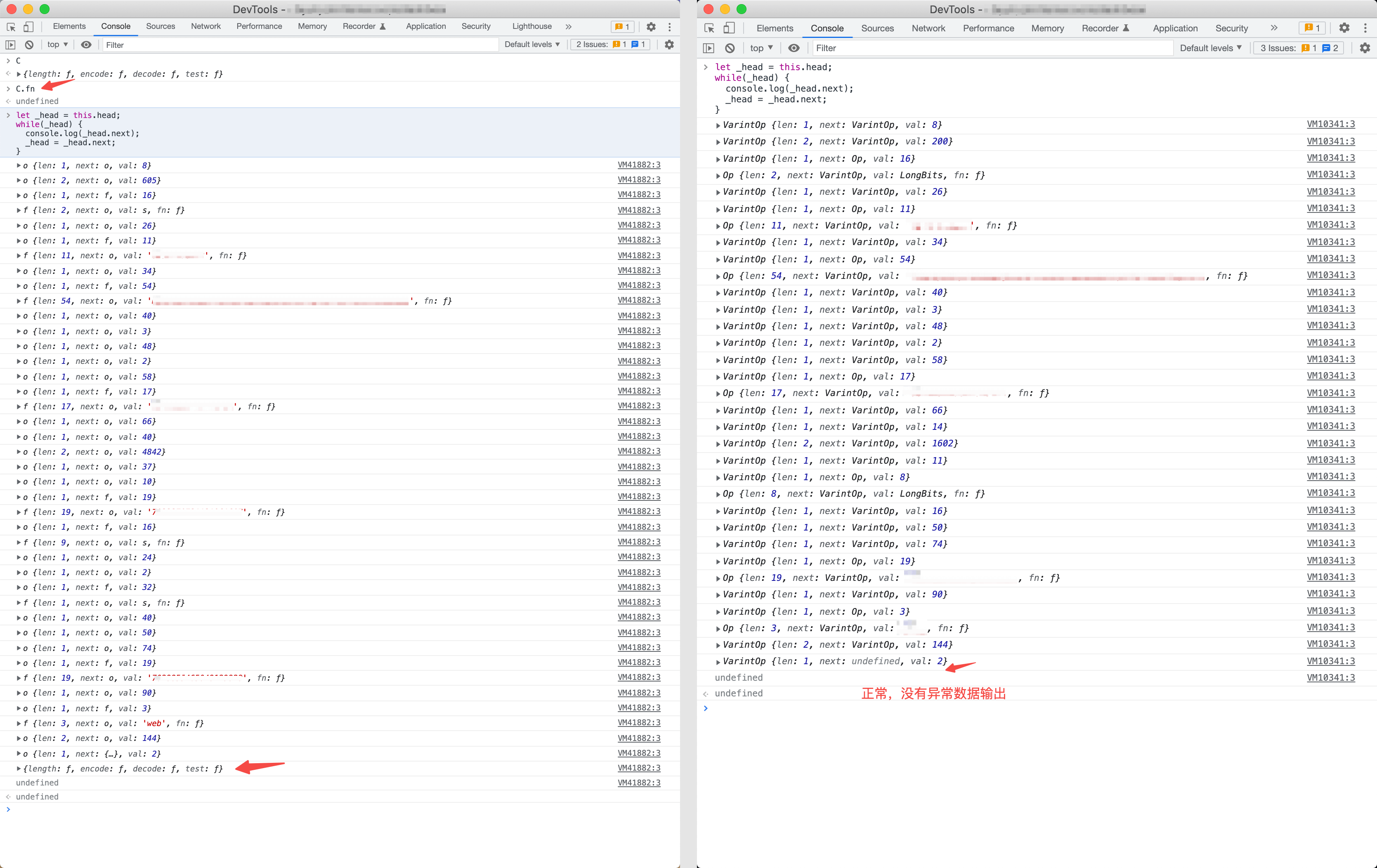Show console sidebar in right DevTools
Viewport: 1377px width, 868px height.
[x=709, y=48]
